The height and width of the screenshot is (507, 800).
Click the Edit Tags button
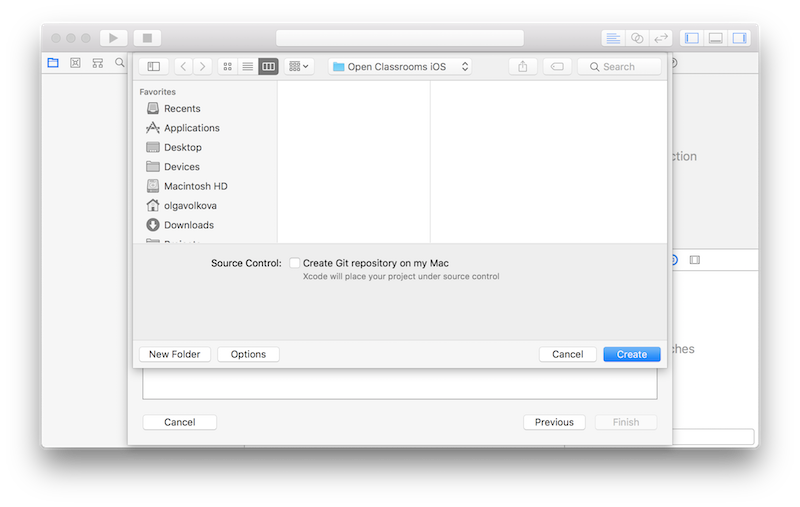coord(557,66)
